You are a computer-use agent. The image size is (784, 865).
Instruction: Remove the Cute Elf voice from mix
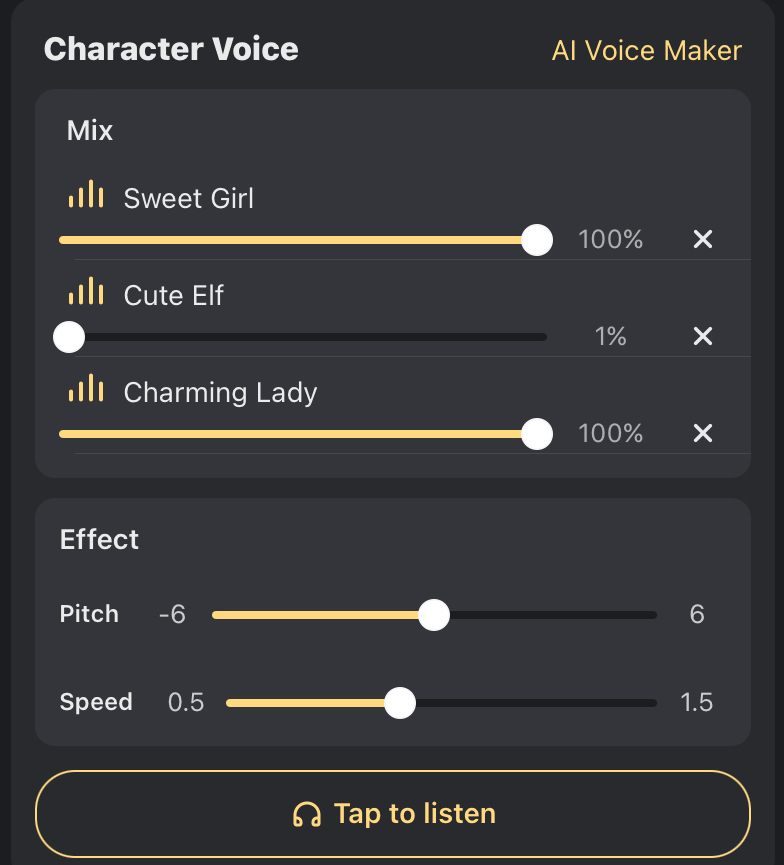(703, 336)
